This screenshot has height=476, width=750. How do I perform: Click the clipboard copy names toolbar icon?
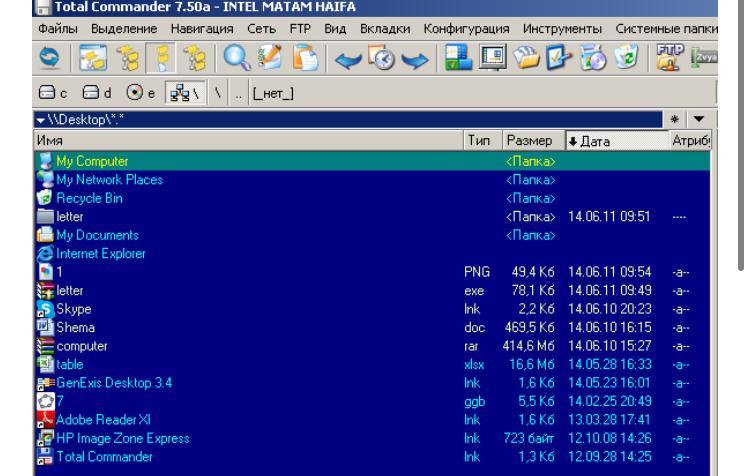coord(305,58)
